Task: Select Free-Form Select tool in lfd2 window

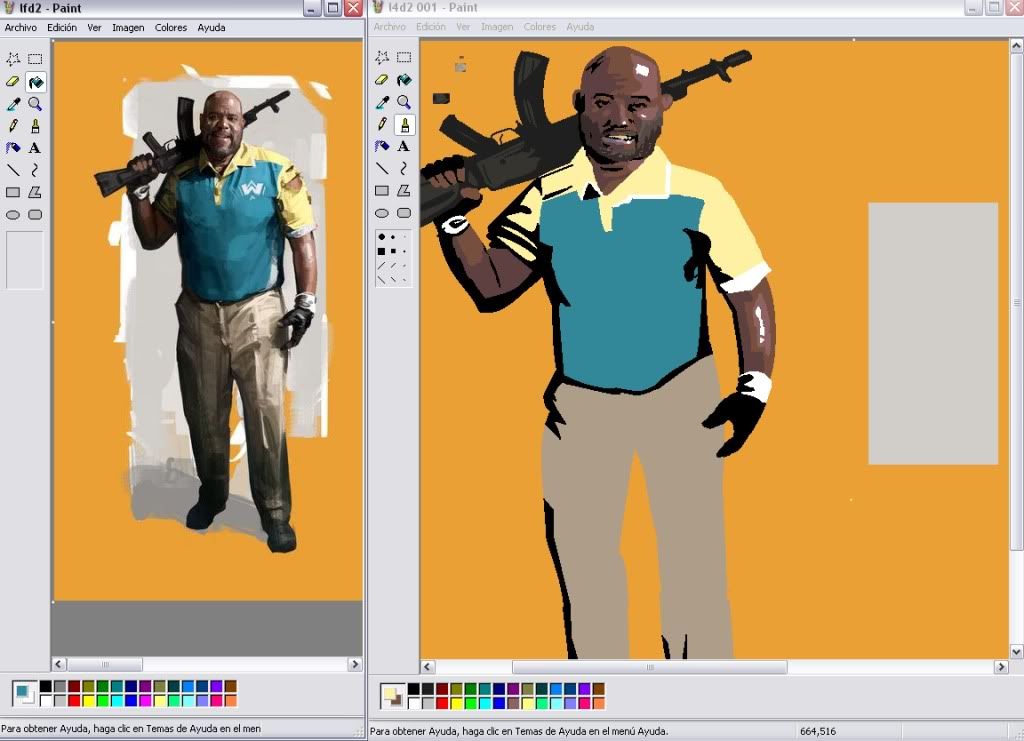Action: 12,59
